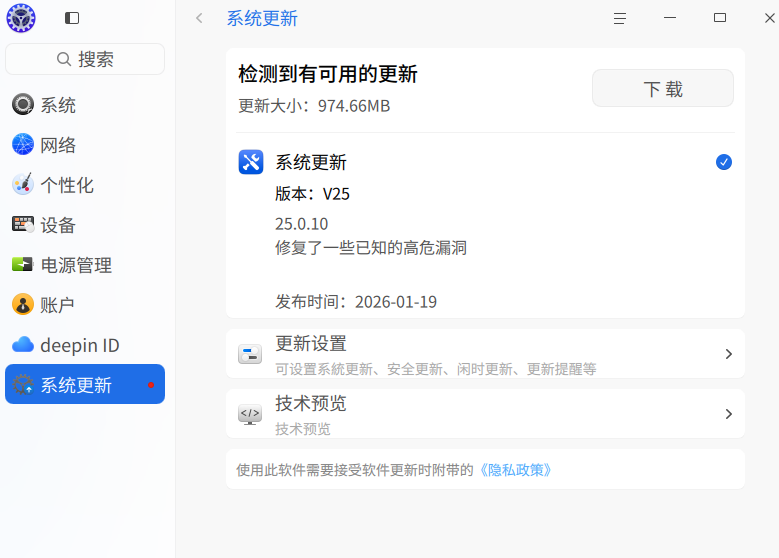Screen dimensions: 779x558
Task: Toggle the sidebar panel icon
Action: [x=72, y=18]
